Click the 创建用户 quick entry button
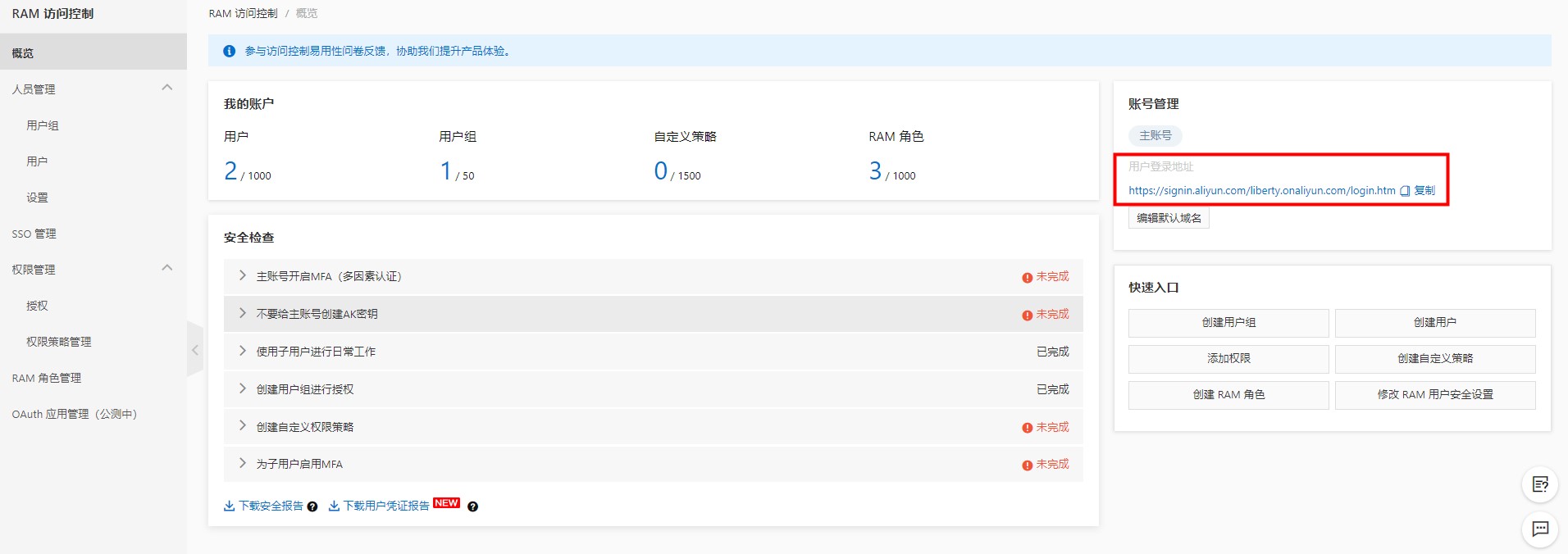Viewport: 1568px width, 554px height. (x=1434, y=323)
